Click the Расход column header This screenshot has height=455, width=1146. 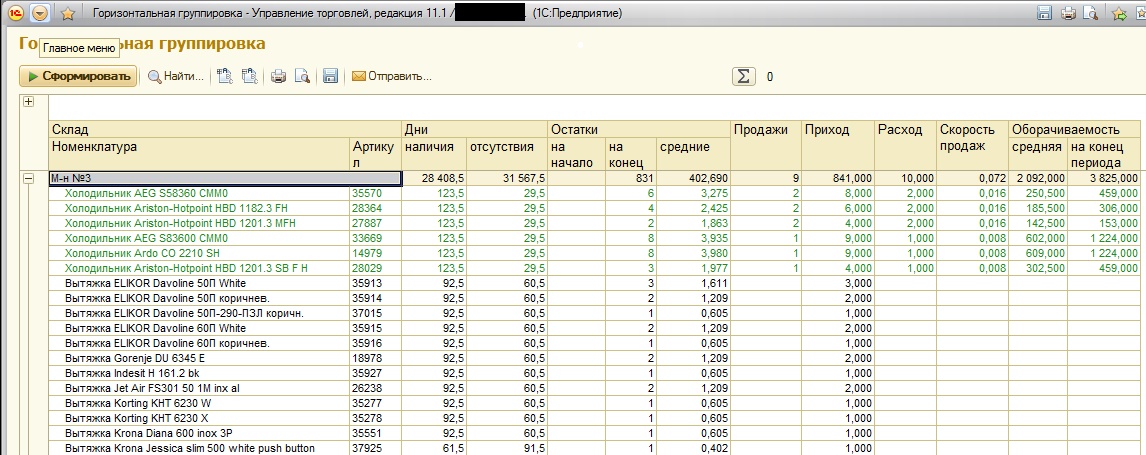[x=906, y=145]
